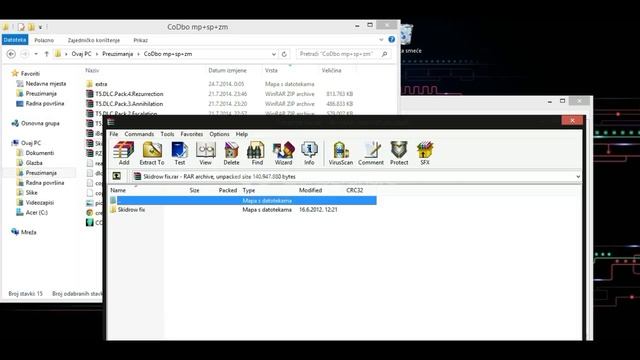Image resolution: width=640 pixels, height=360 pixels.
Task: Sort WinRAR list by Type column
Action: [x=249, y=190]
